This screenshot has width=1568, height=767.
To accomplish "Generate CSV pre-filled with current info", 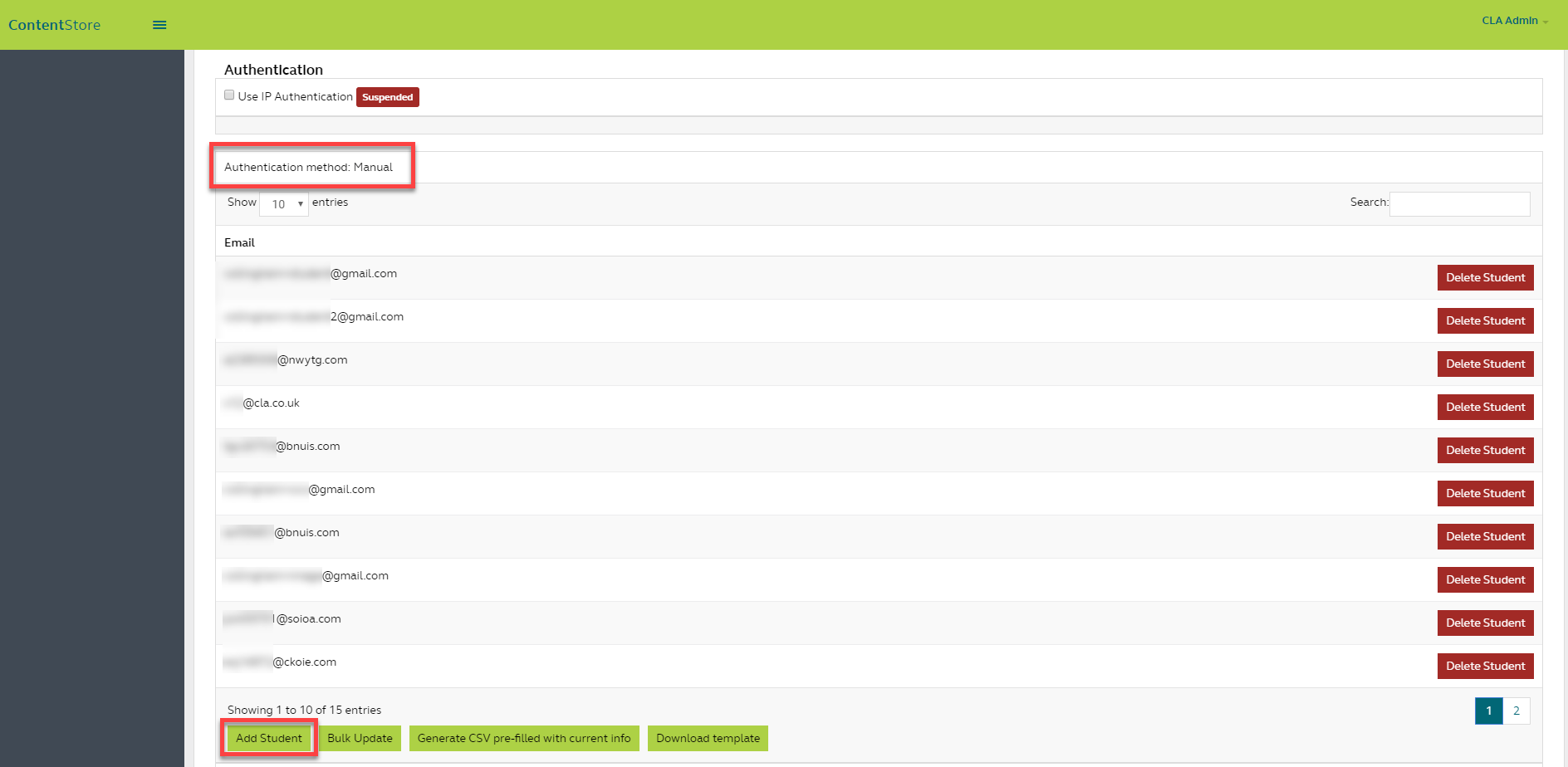I will (x=524, y=738).
